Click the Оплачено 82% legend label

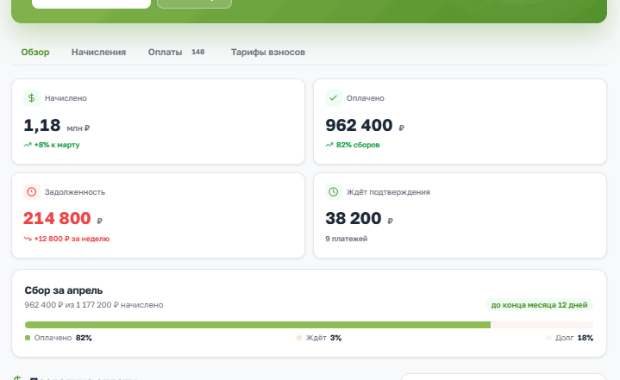[63, 338]
